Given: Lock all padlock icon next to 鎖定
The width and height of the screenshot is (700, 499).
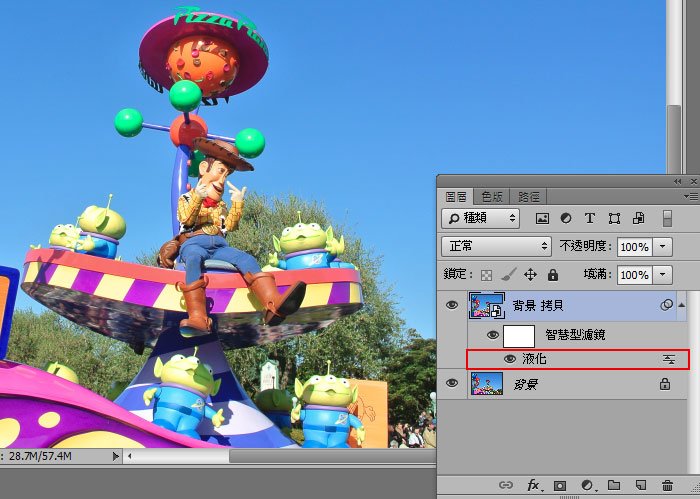Looking at the screenshot, I should (x=553, y=275).
